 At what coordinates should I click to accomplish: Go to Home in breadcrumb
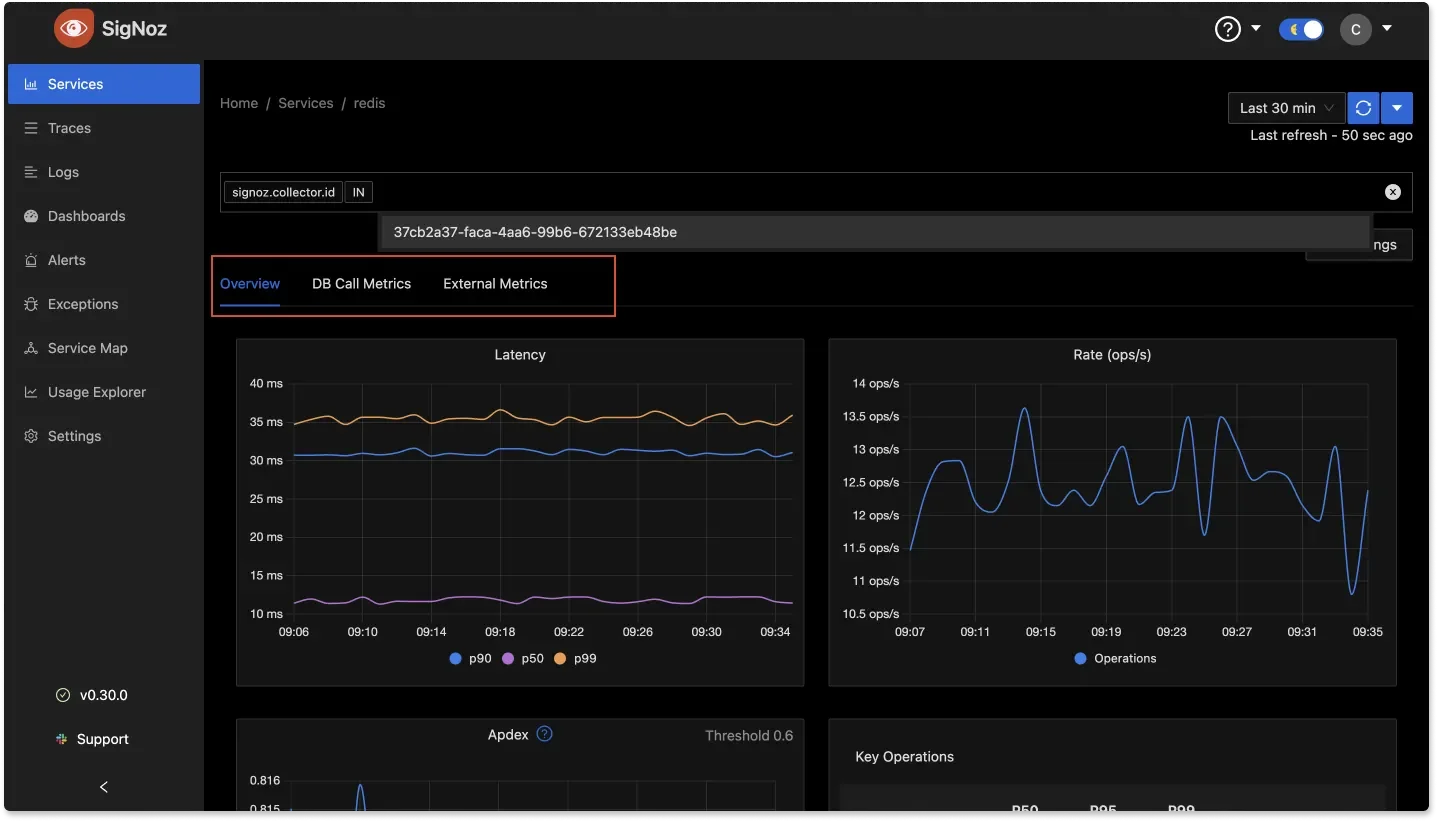[239, 103]
